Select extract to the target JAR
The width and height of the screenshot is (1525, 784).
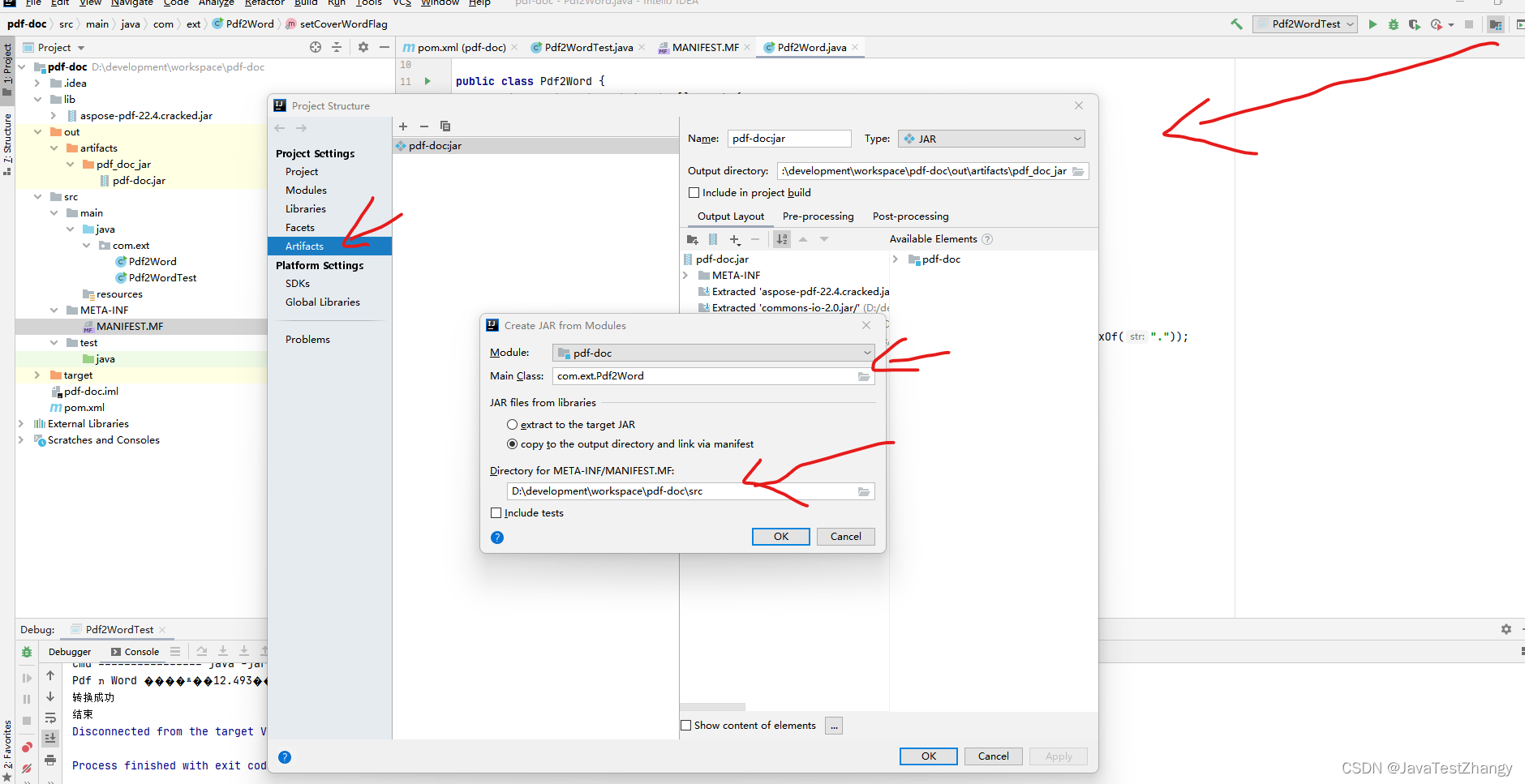pos(512,425)
